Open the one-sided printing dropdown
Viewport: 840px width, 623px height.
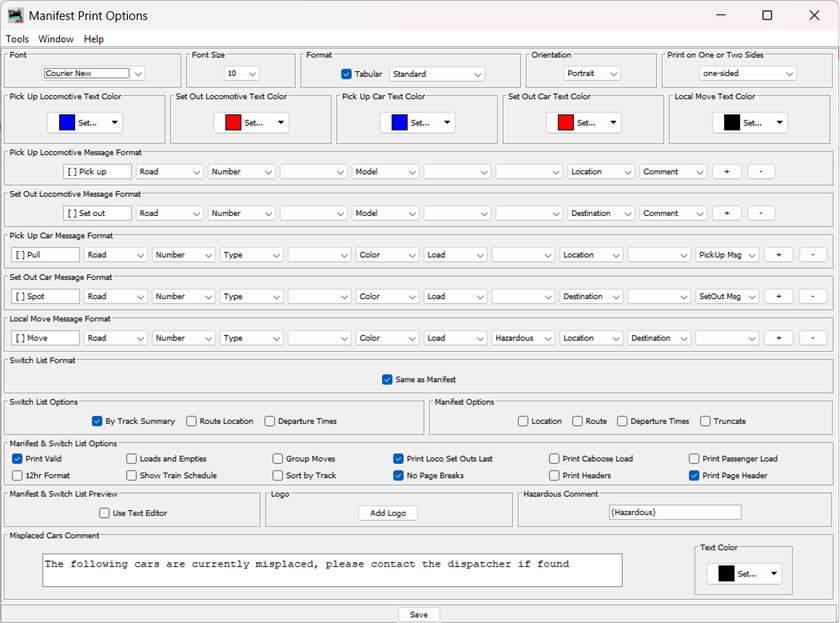pyautogui.click(x=748, y=74)
